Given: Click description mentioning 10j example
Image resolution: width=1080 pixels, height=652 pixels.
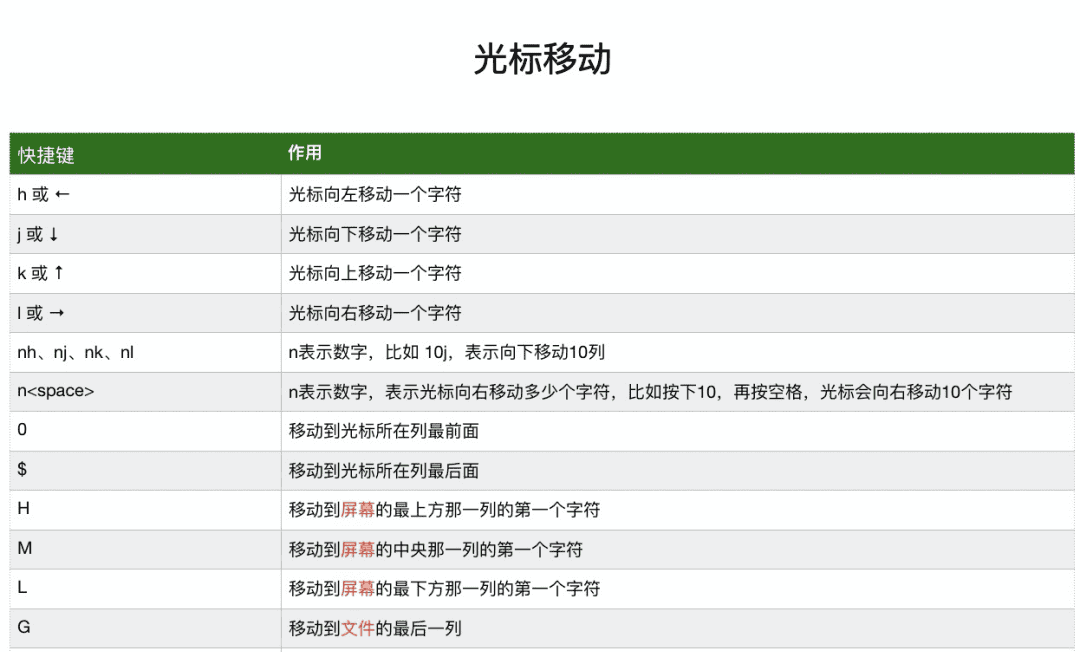Looking at the screenshot, I should (x=446, y=352).
